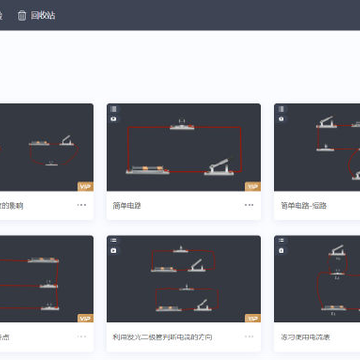
Task: Click the VIP badge on 简单电路
Action: pos(253,186)
